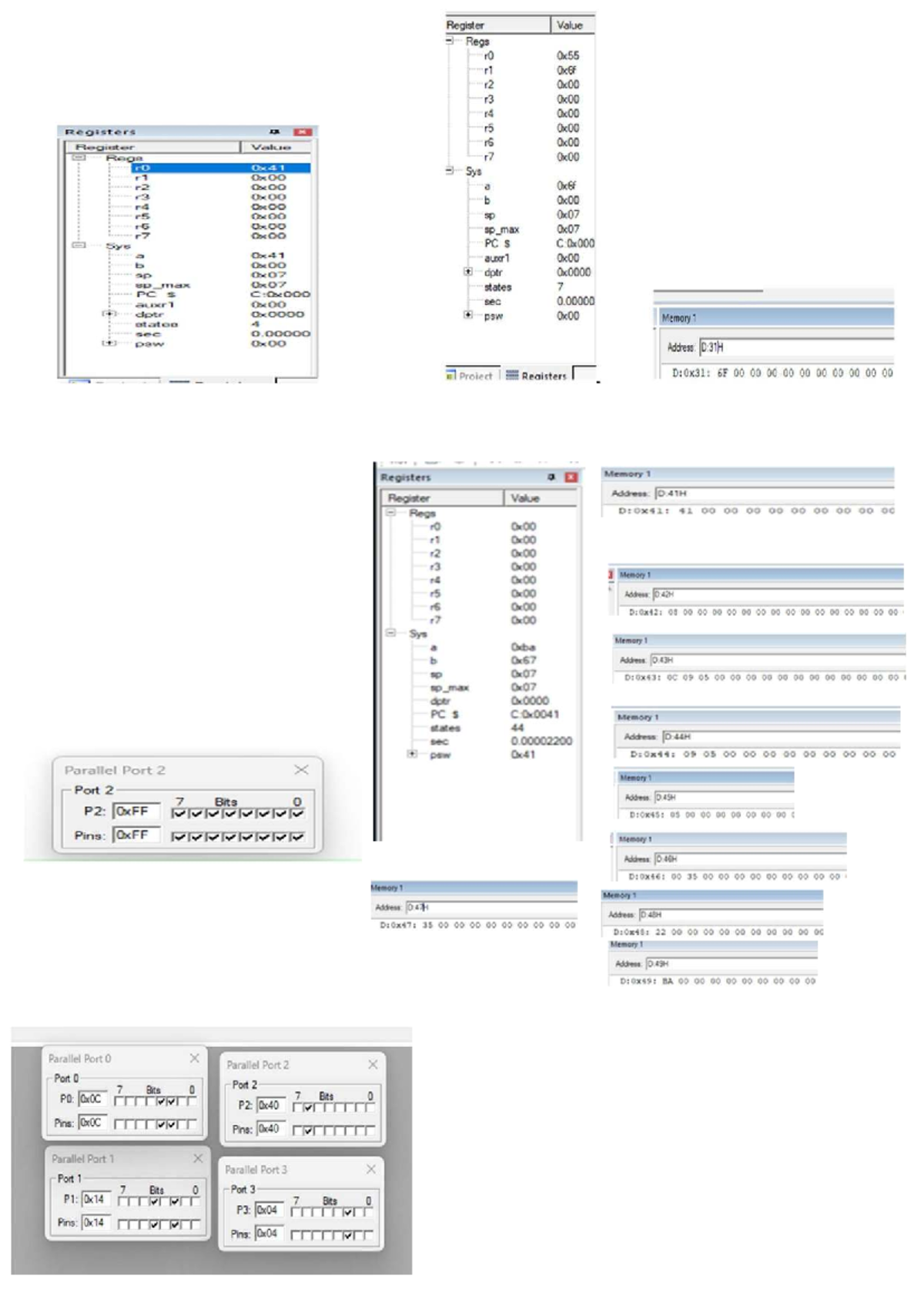The width and height of the screenshot is (924, 1306).
Task: Toggle bit 0 checkbox of P3 in Parallel Port 3
Action: point(369,1212)
